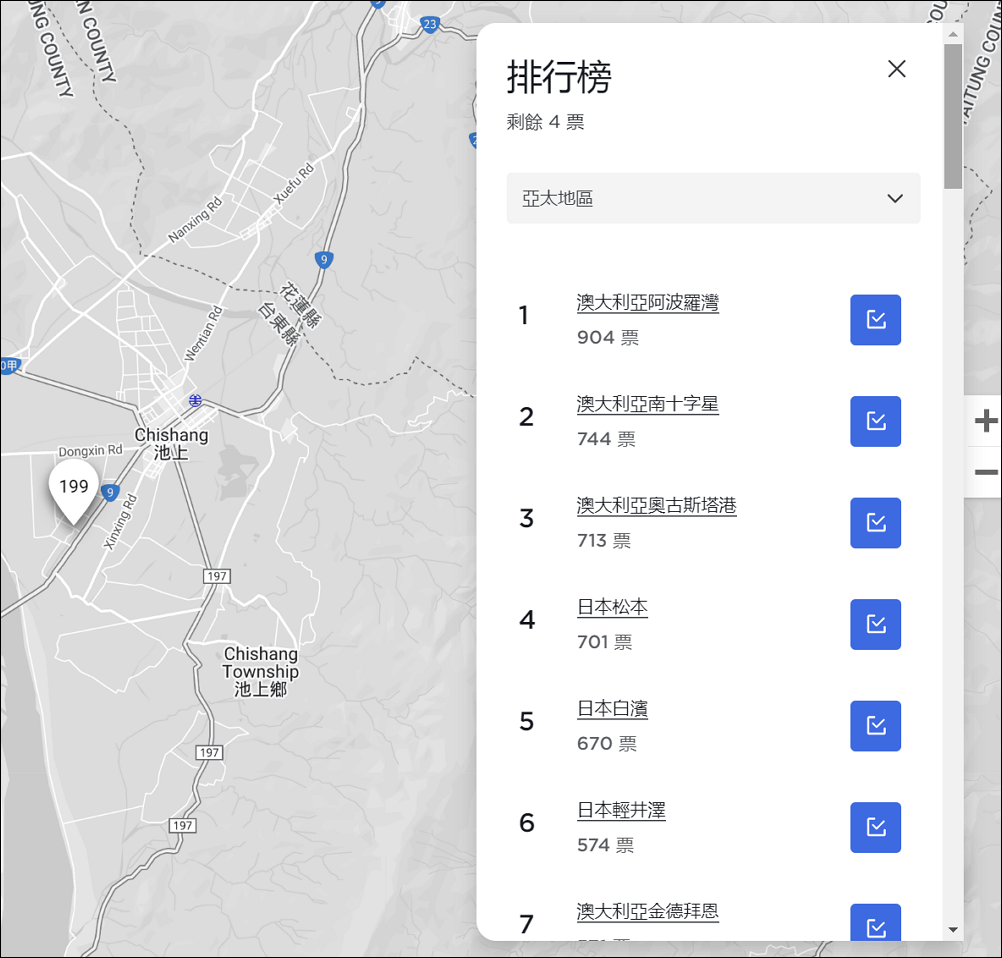This screenshot has width=1002, height=958.
Task: Click the Chishang 池上 map label
Action: [171, 444]
